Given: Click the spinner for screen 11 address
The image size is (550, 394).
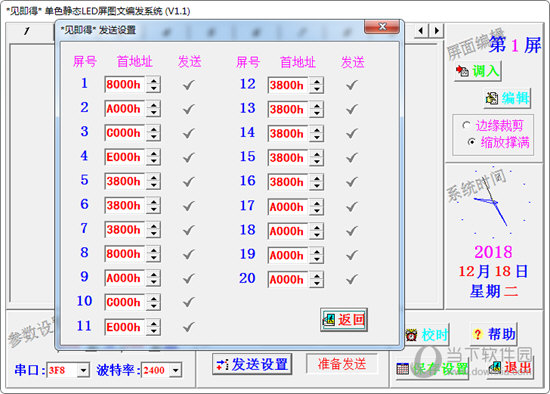Looking at the screenshot, I should click(x=153, y=327).
